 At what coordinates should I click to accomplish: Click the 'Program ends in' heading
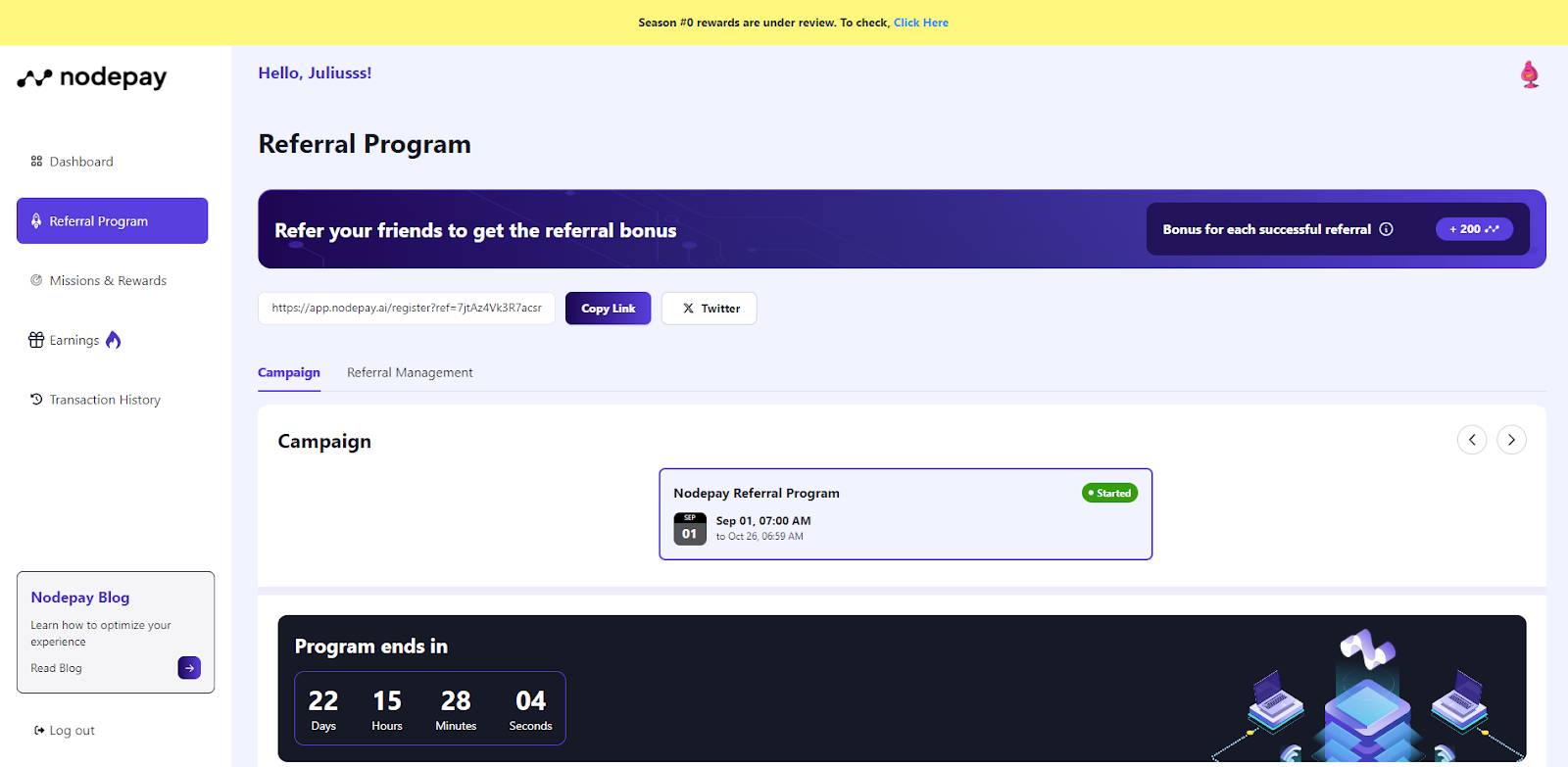370,647
